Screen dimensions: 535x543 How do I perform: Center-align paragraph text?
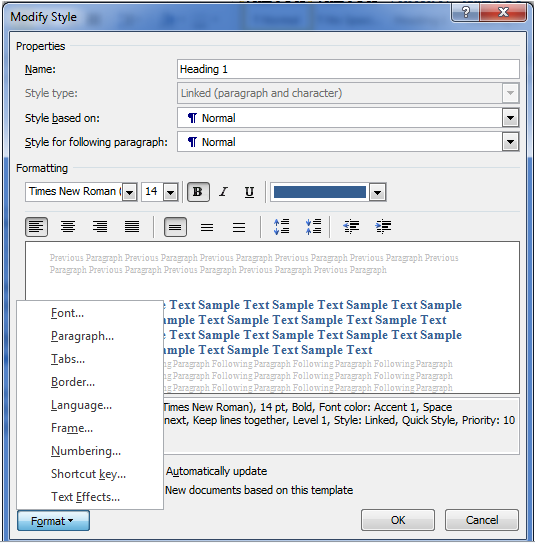point(68,227)
